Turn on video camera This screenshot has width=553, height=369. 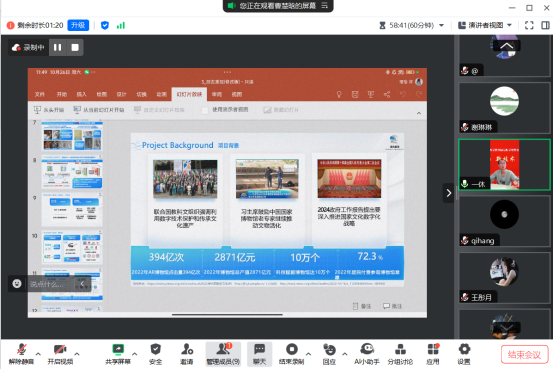[60, 354]
